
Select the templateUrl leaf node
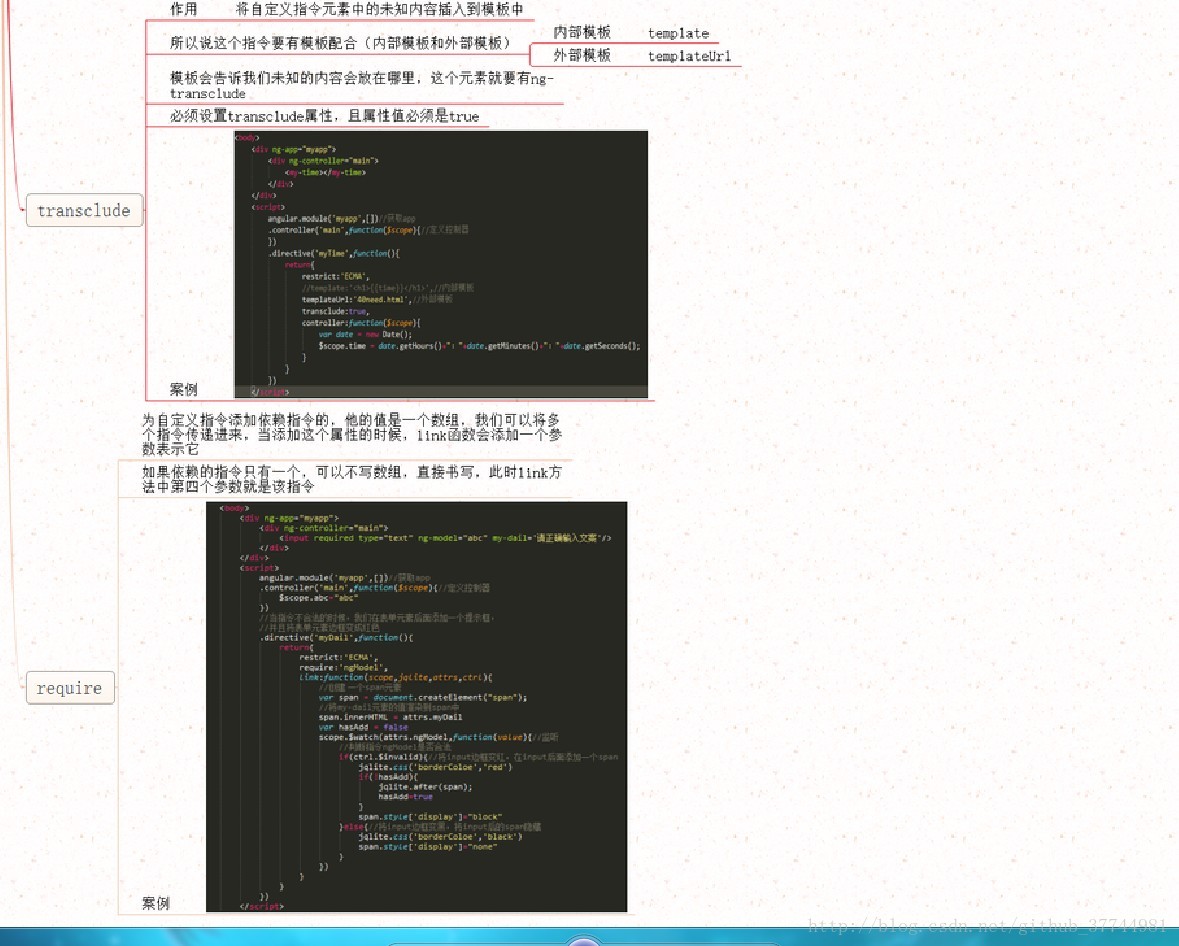point(689,56)
